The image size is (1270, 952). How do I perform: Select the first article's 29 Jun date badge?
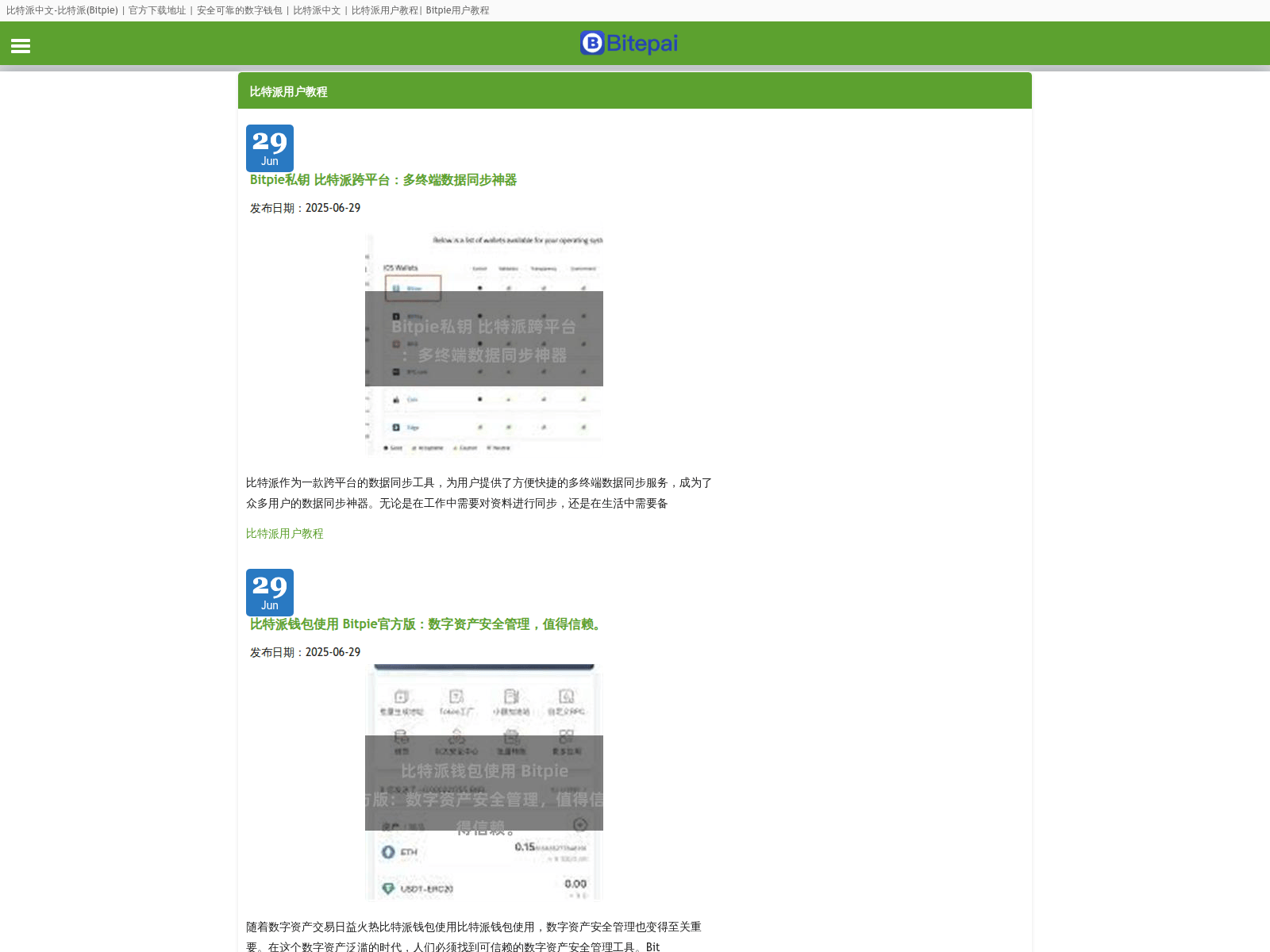(270, 148)
